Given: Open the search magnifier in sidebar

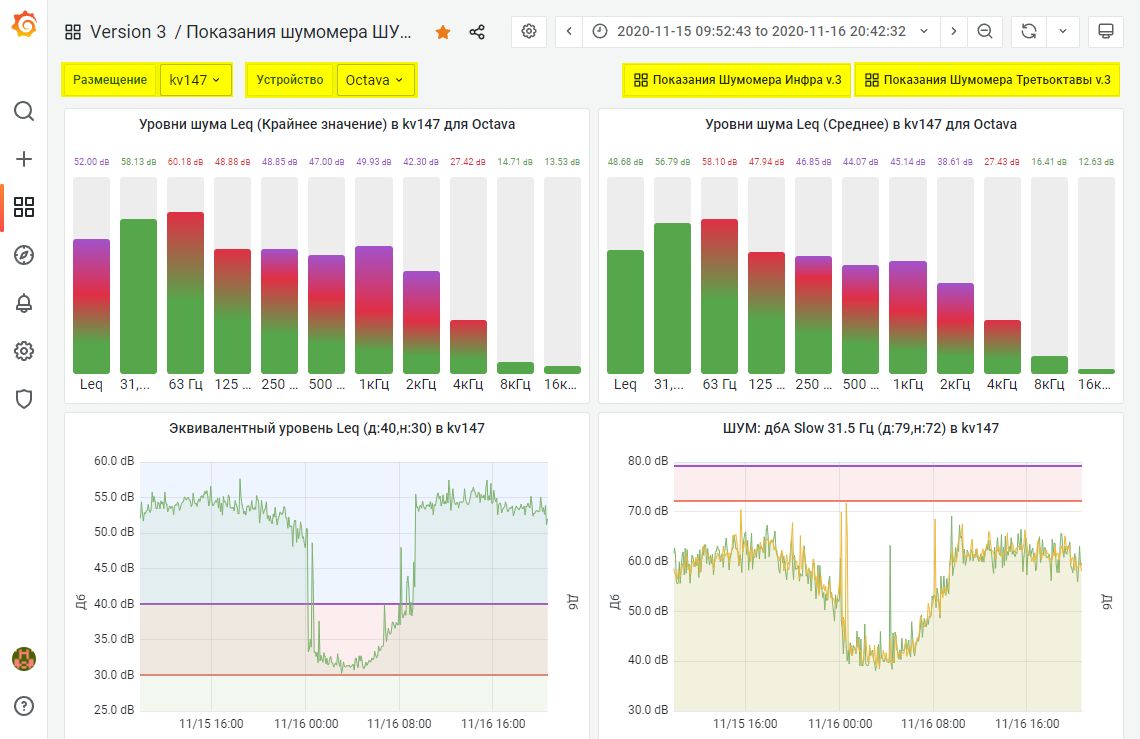Looking at the screenshot, I should point(24,110).
